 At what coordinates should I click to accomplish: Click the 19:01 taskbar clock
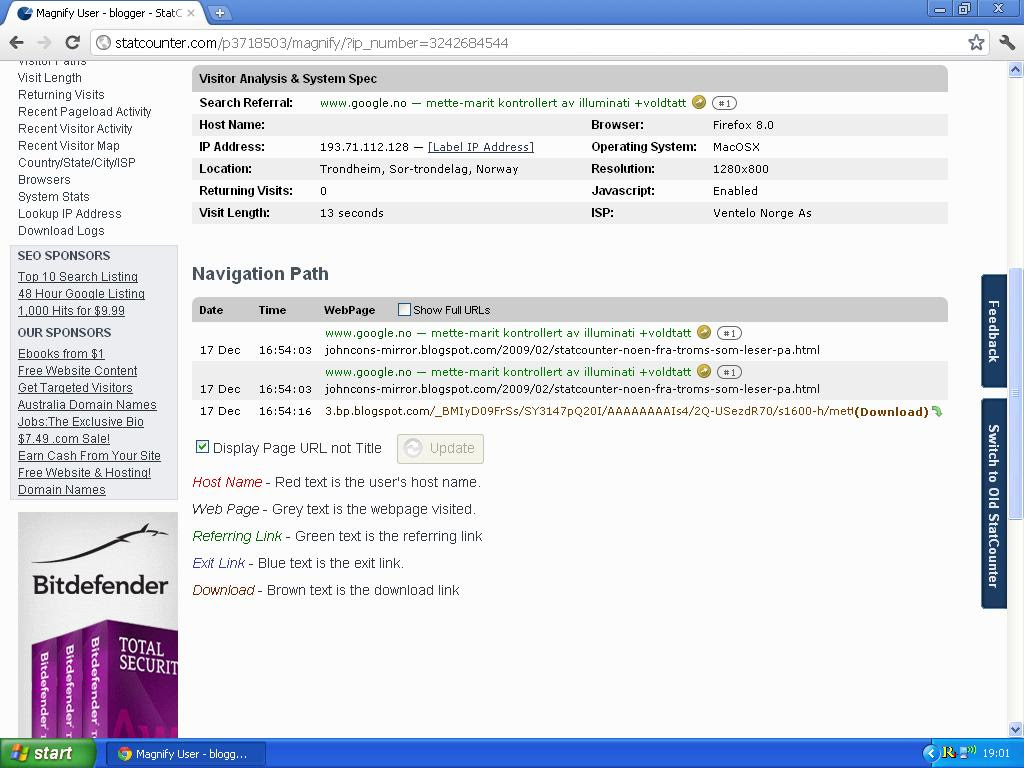point(996,754)
